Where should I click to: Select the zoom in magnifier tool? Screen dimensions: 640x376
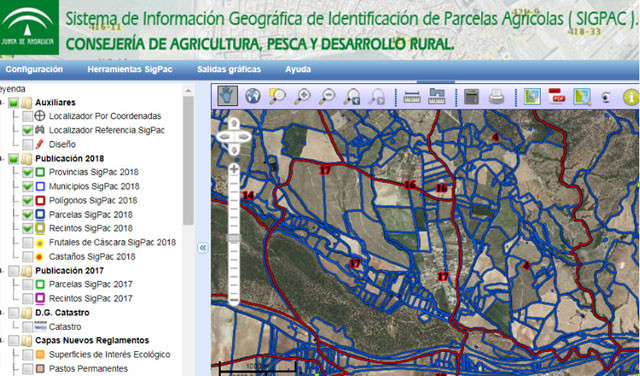[x=302, y=96]
